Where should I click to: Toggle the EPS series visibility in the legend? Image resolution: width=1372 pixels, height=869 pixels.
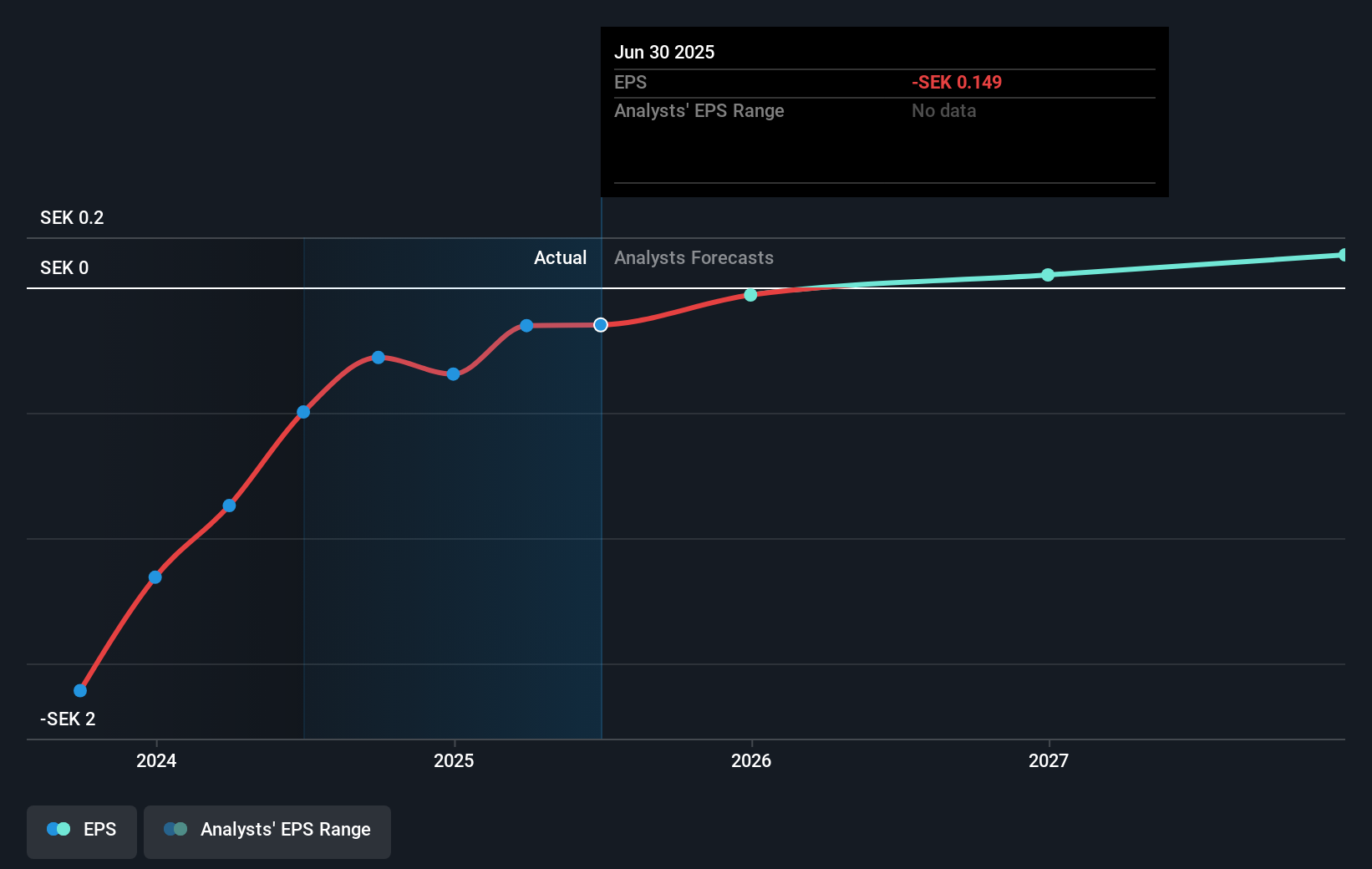tap(81, 830)
